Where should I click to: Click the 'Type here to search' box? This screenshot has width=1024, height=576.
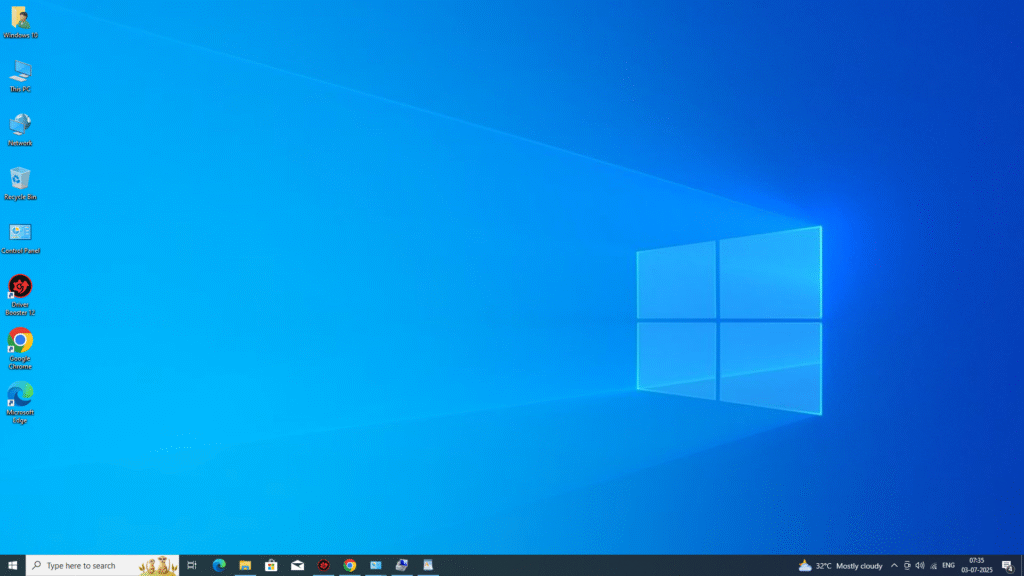103,566
